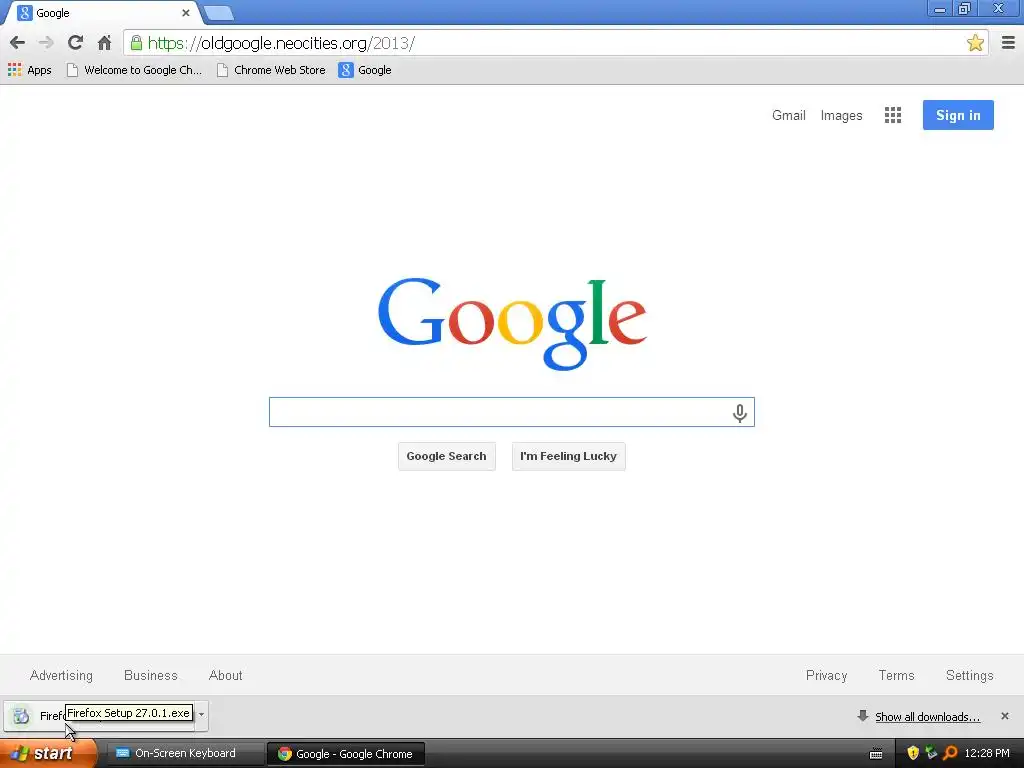Screen dimensions: 1024x768
Task: Open the Chrome Web Store bookmark
Action: point(271,70)
